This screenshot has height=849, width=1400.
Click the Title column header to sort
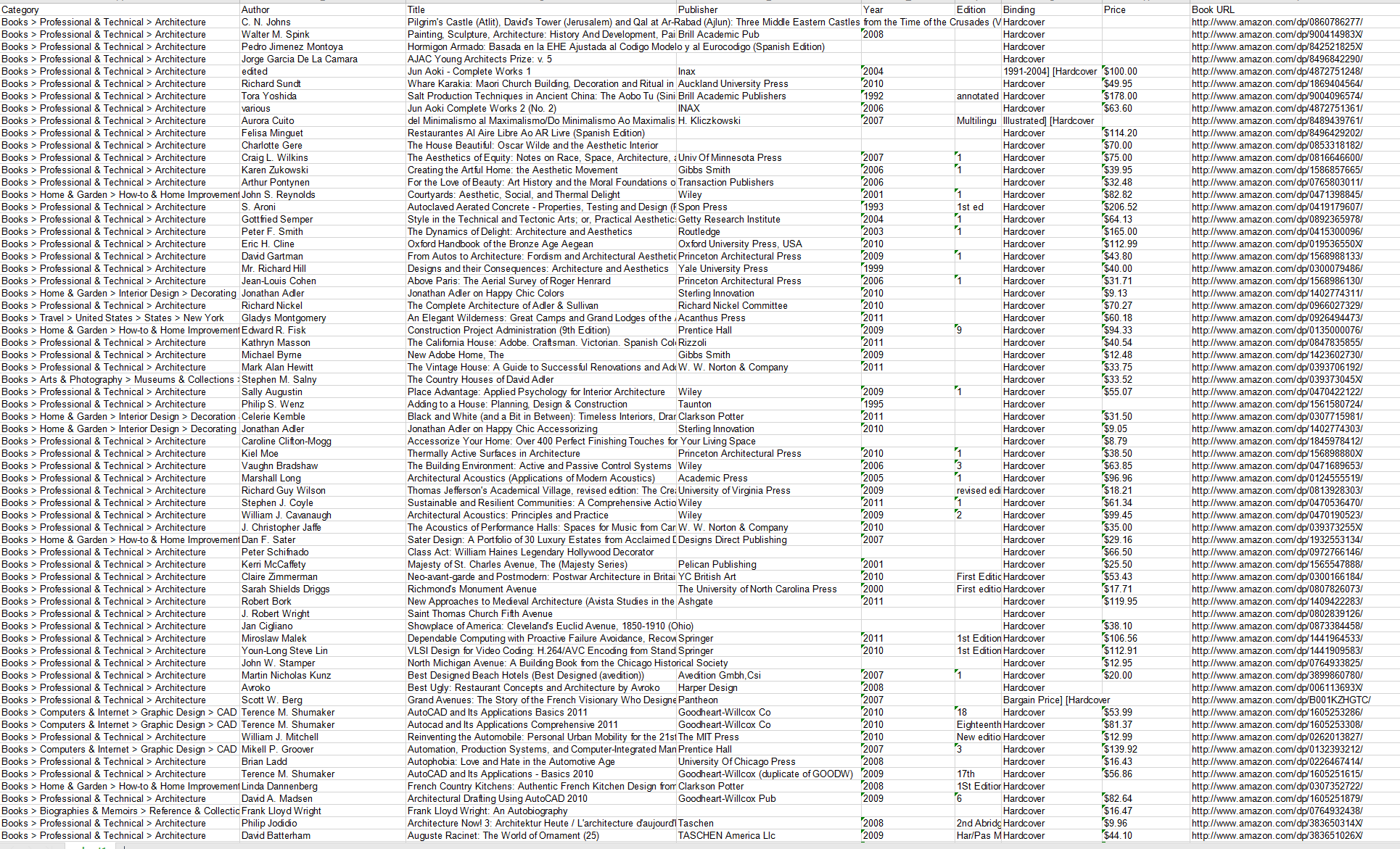click(416, 9)
